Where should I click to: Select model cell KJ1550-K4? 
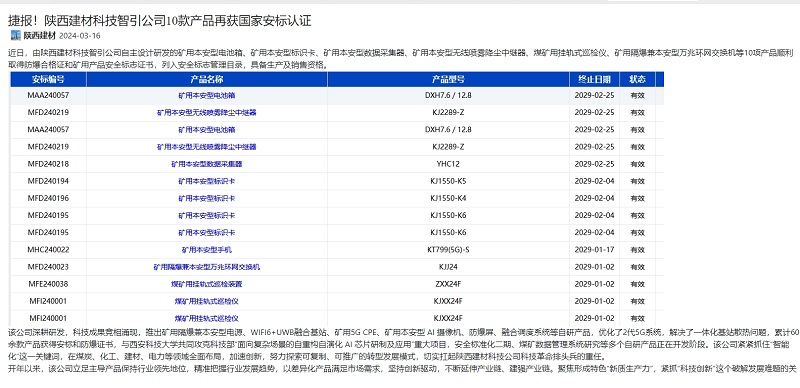(x=448, y=198)
